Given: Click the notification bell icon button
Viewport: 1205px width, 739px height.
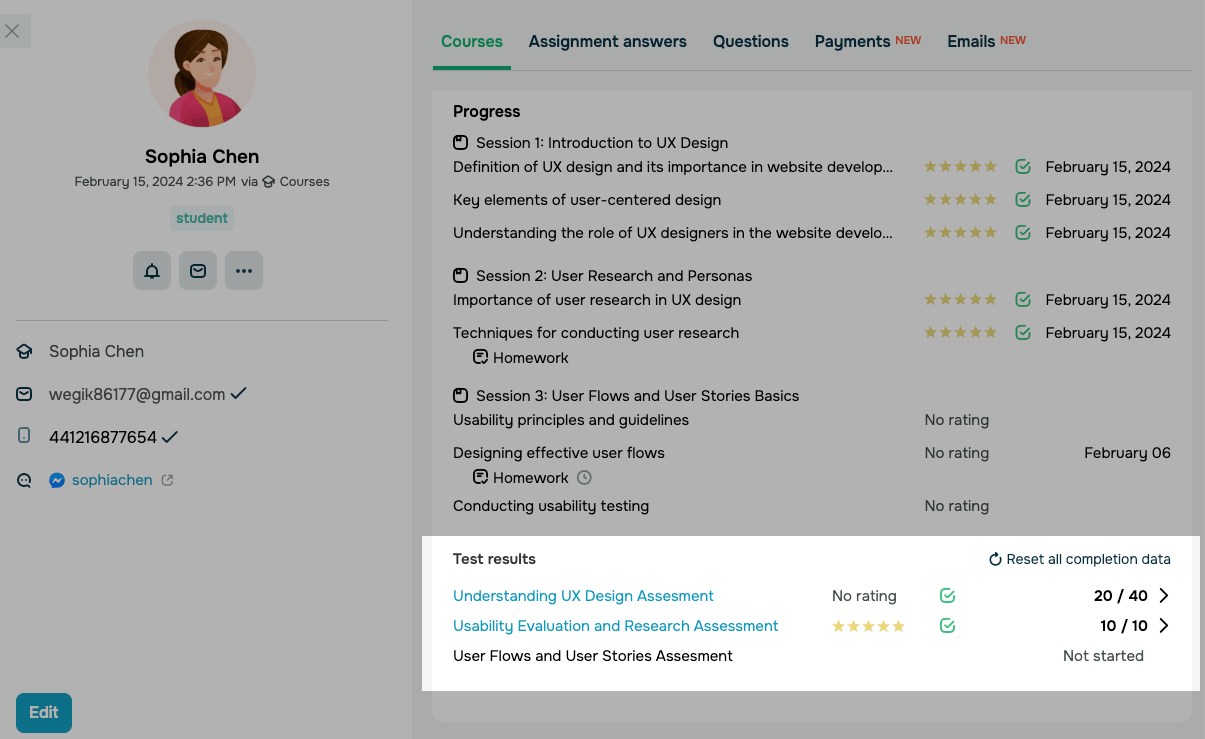Looking at the screenshot, I should [x=152, y=271].
